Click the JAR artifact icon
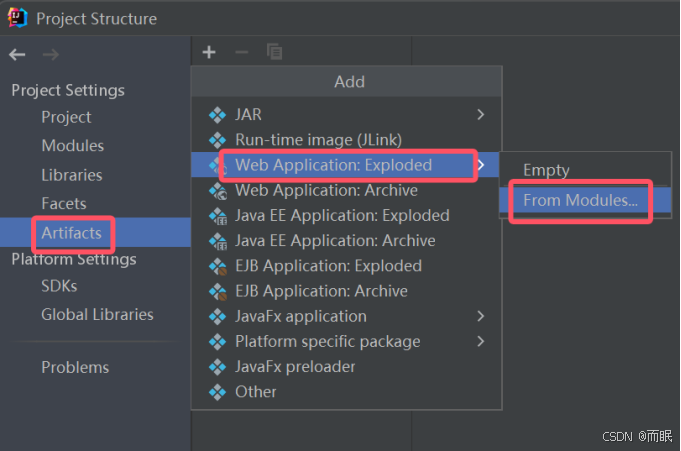The image size is (681, 451). (217, 115)
